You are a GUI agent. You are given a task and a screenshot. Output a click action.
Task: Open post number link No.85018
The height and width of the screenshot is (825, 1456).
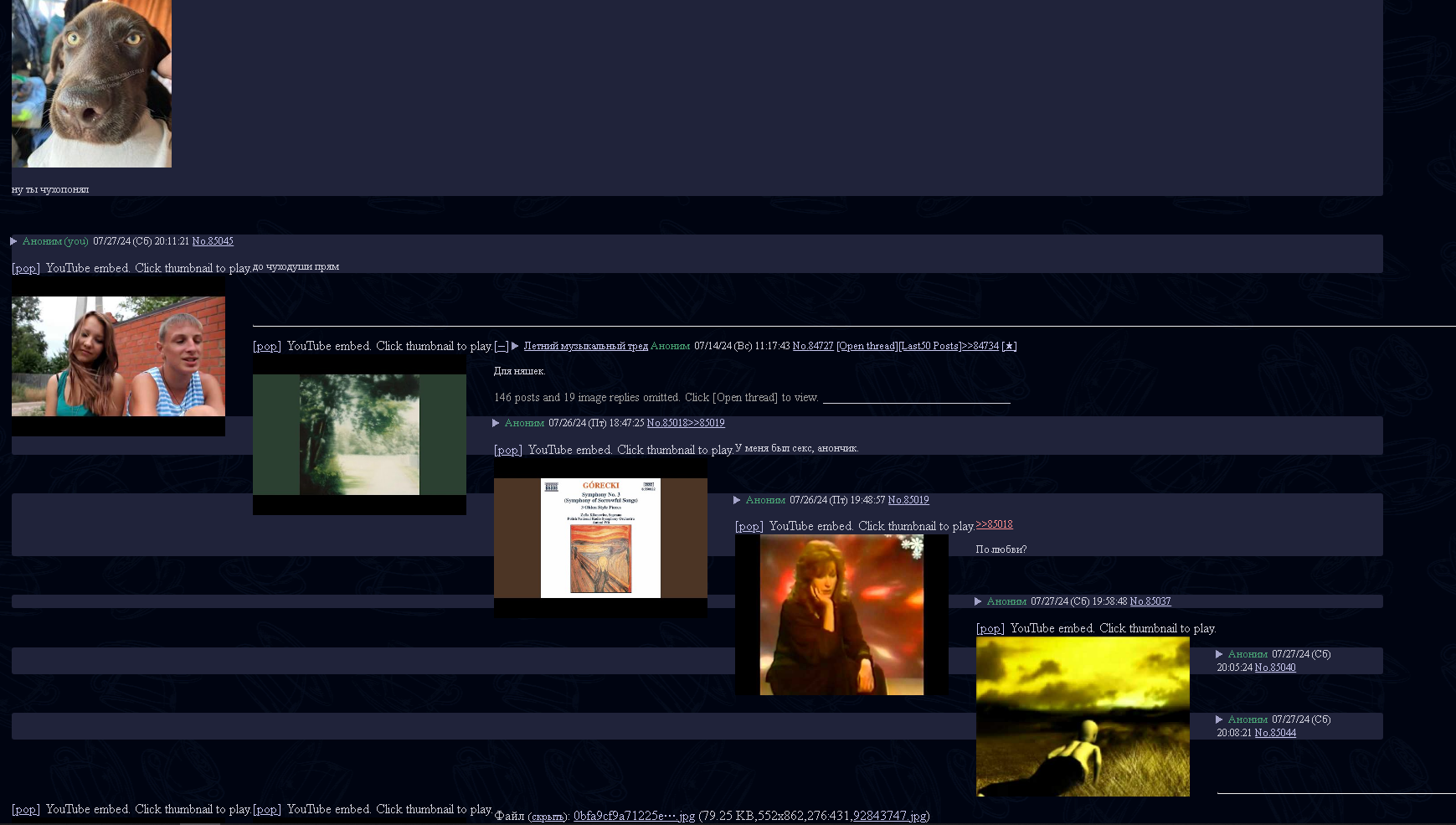667,423
